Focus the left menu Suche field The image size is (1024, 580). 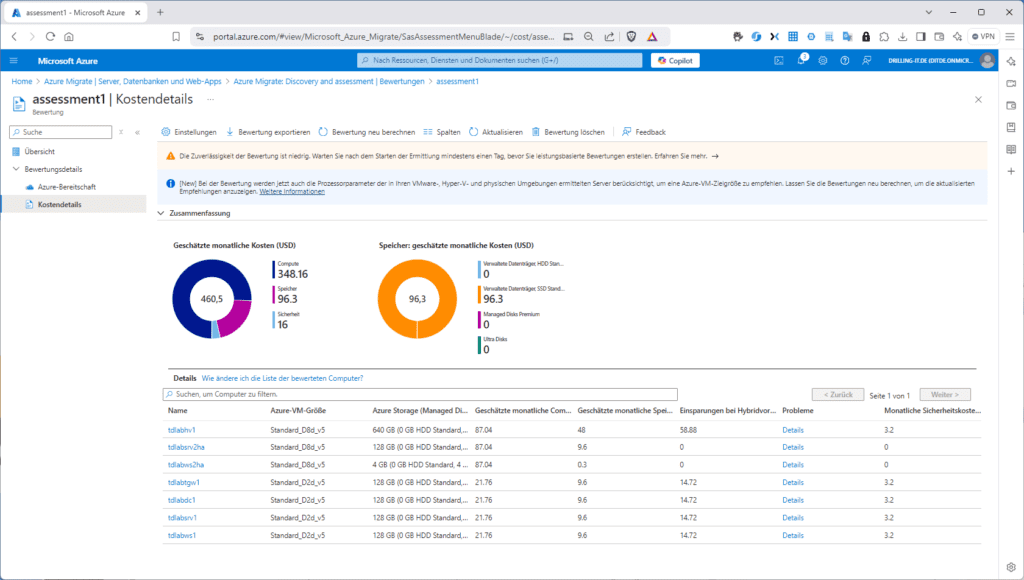tap(61, 132)
